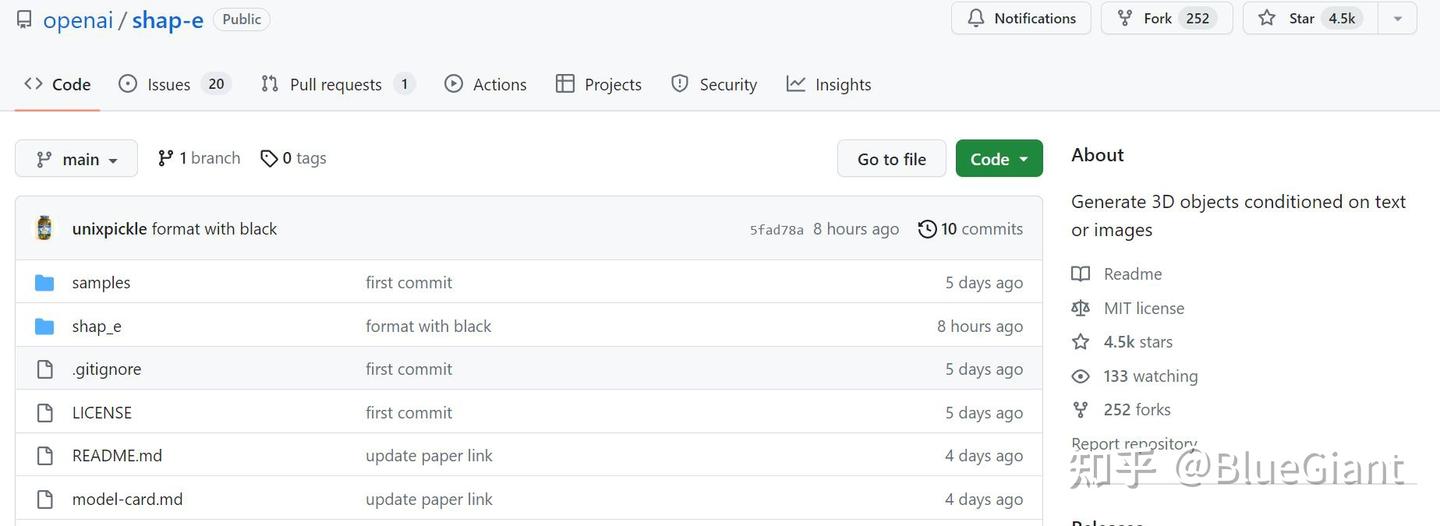Screen dimensions: 1440x526
Task: Open the main branch dropdown
Action: pos(77,159)
